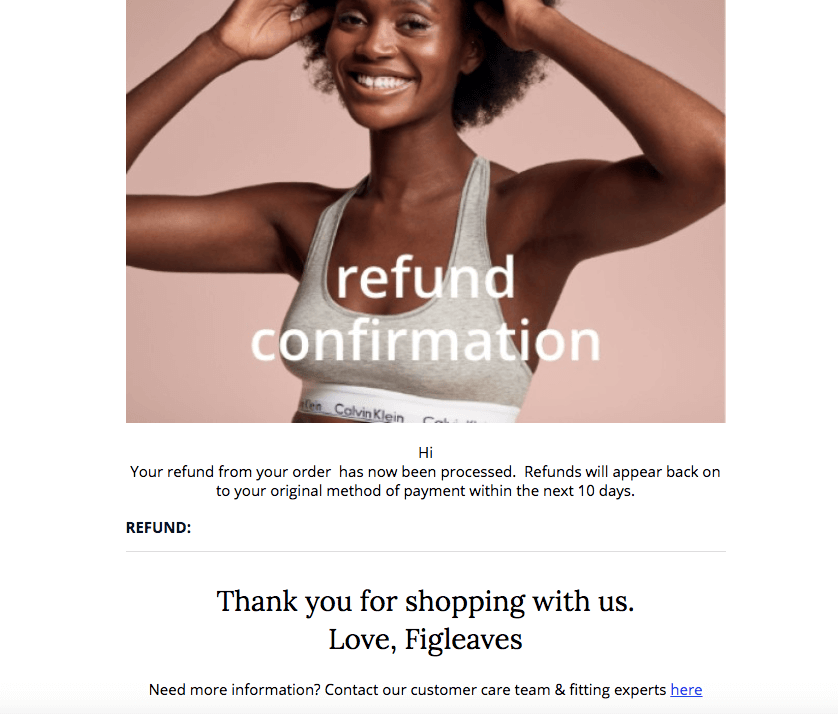Click "Your refund from your order" text
This screenshot has width=838, height=714.
(231, 472)
